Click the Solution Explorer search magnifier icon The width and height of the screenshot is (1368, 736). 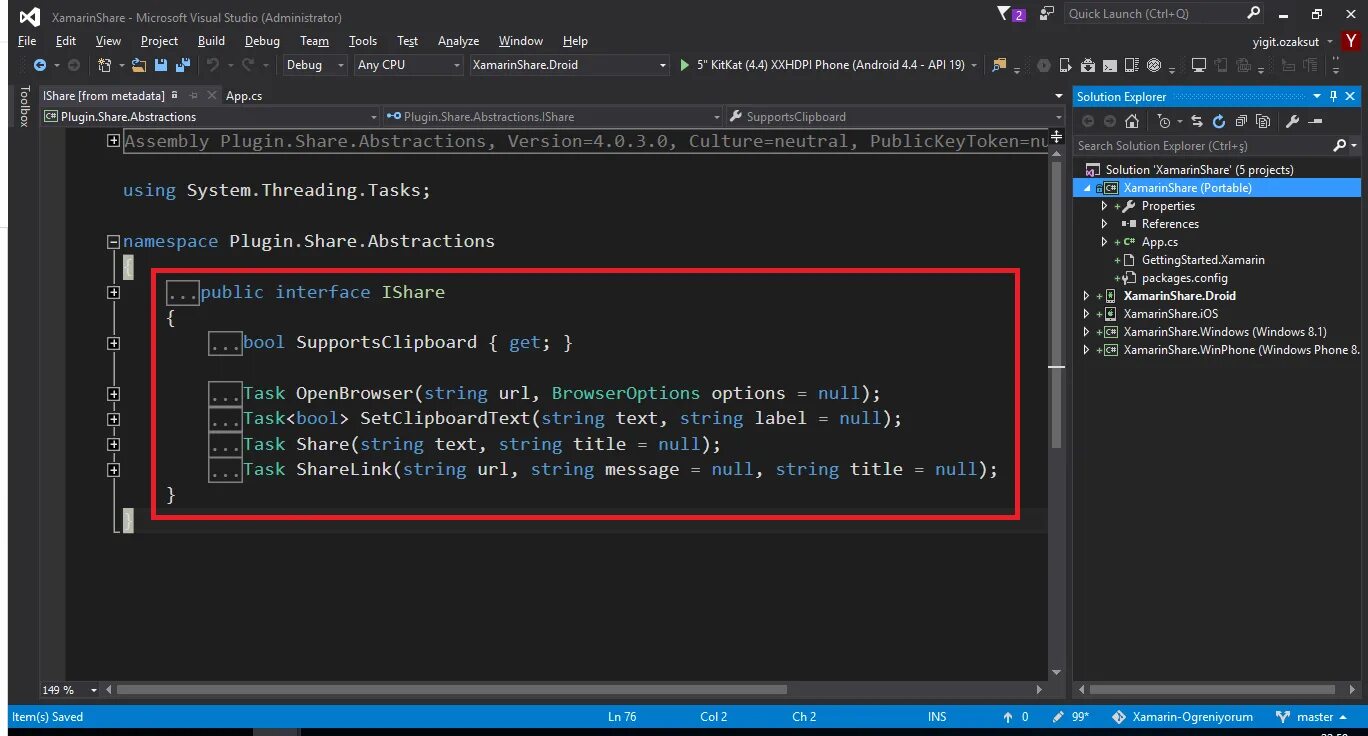1340,146
